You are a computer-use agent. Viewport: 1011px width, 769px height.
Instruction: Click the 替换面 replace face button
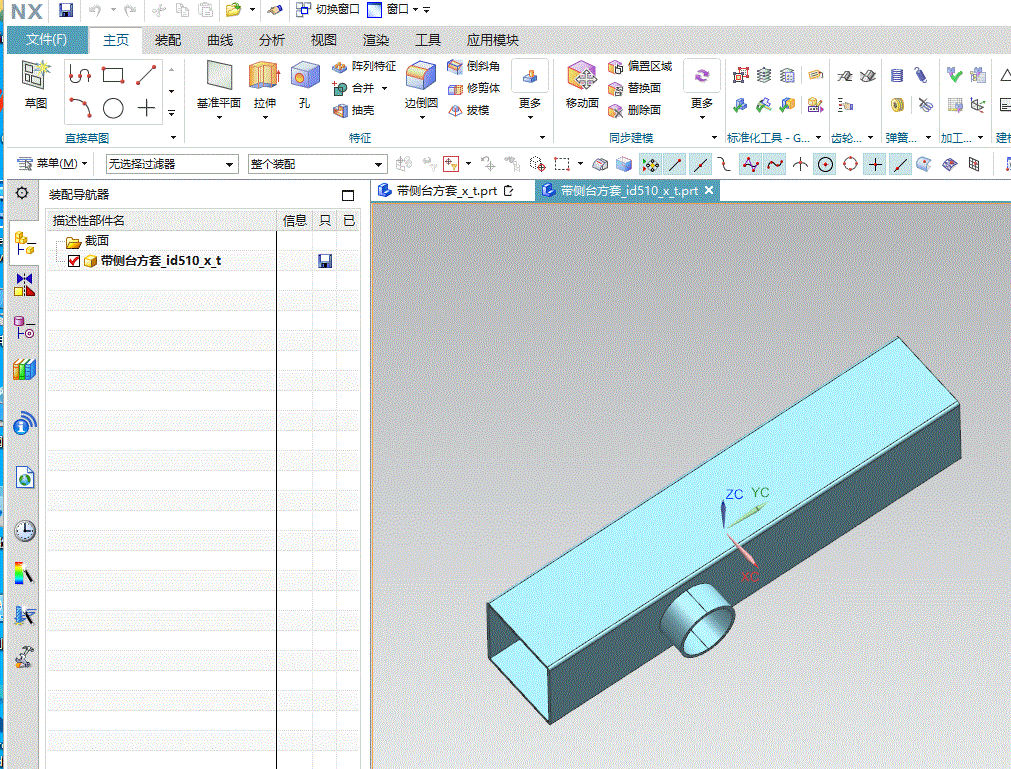pyautogui.click(x=634, y=88)
